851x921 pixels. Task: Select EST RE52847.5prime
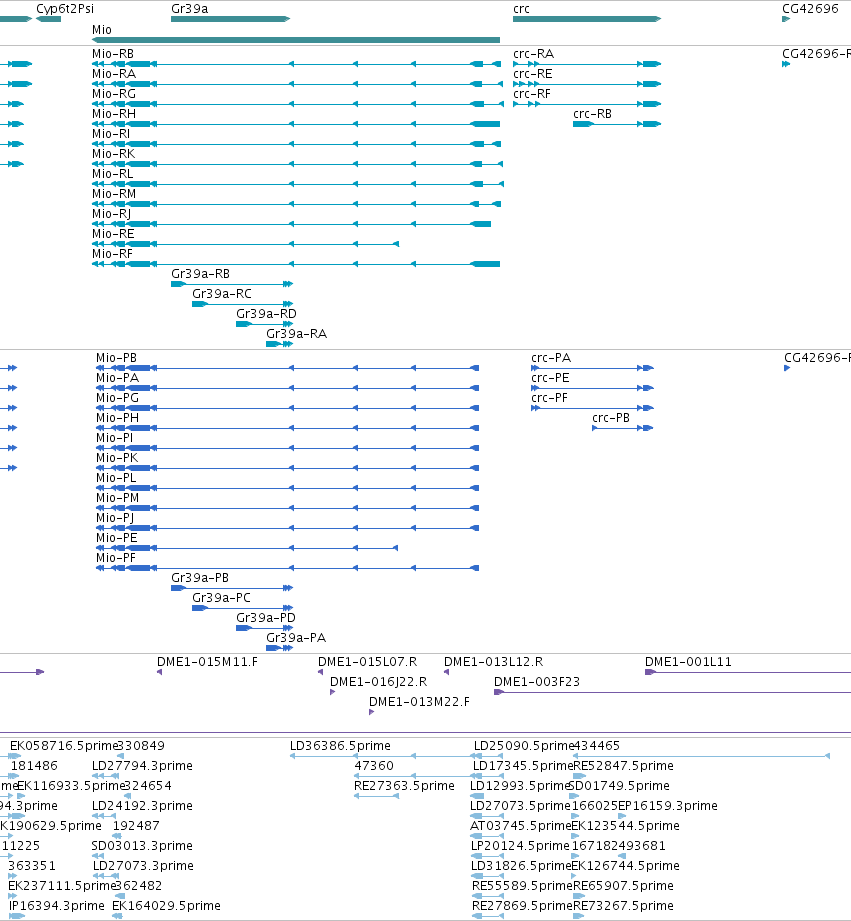pos(623,765)
